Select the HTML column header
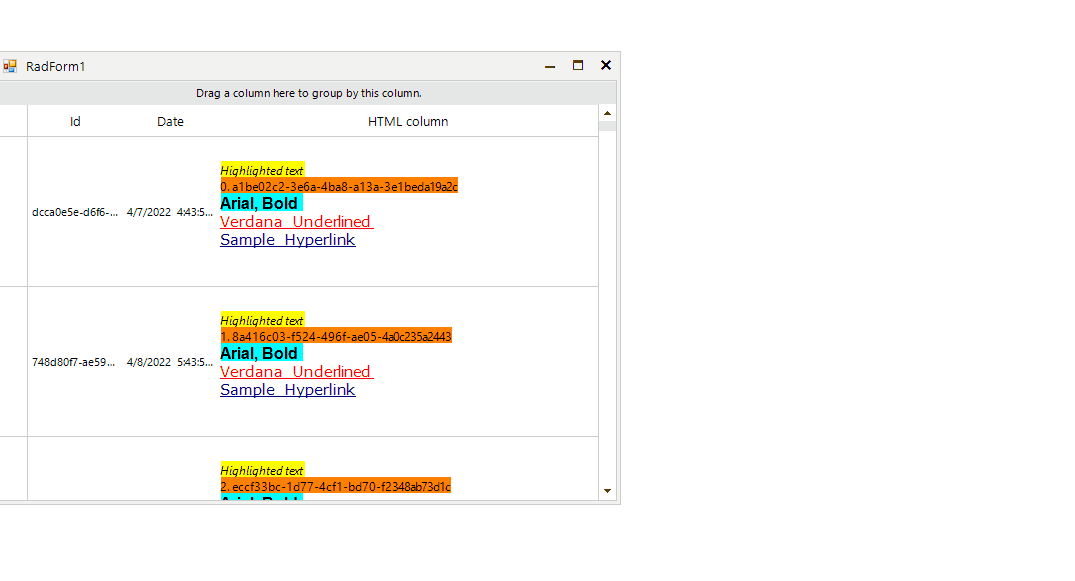 [x=408, y=121]
